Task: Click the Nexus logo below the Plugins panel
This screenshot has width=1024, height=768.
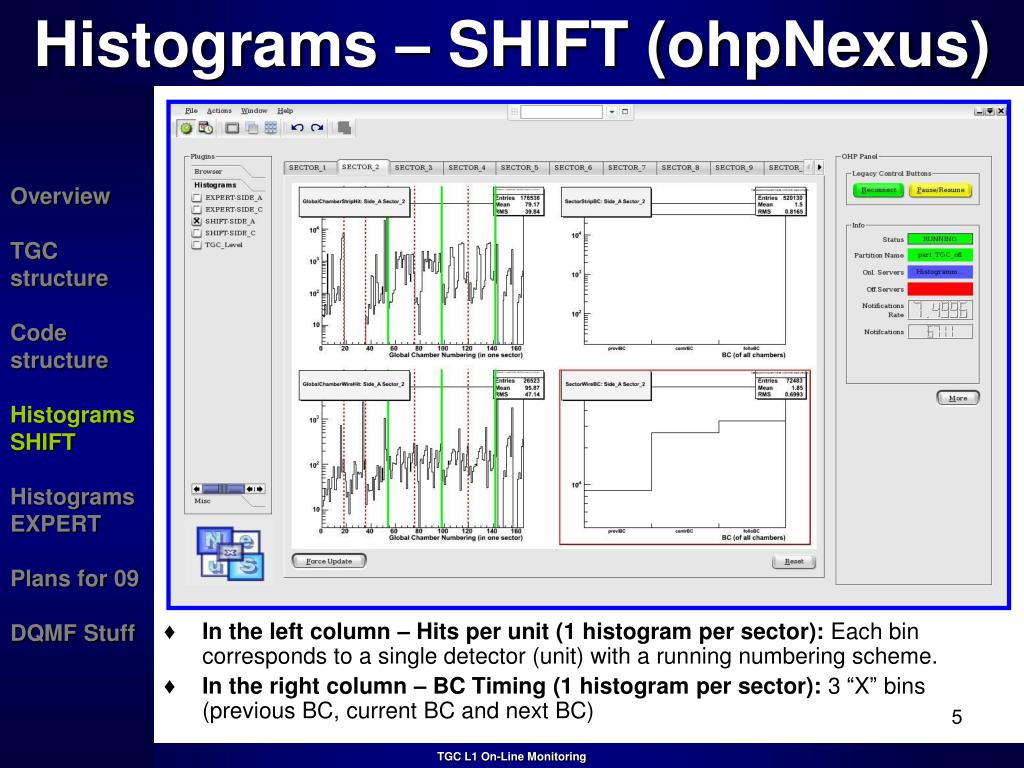Action: tap(230, 554)
